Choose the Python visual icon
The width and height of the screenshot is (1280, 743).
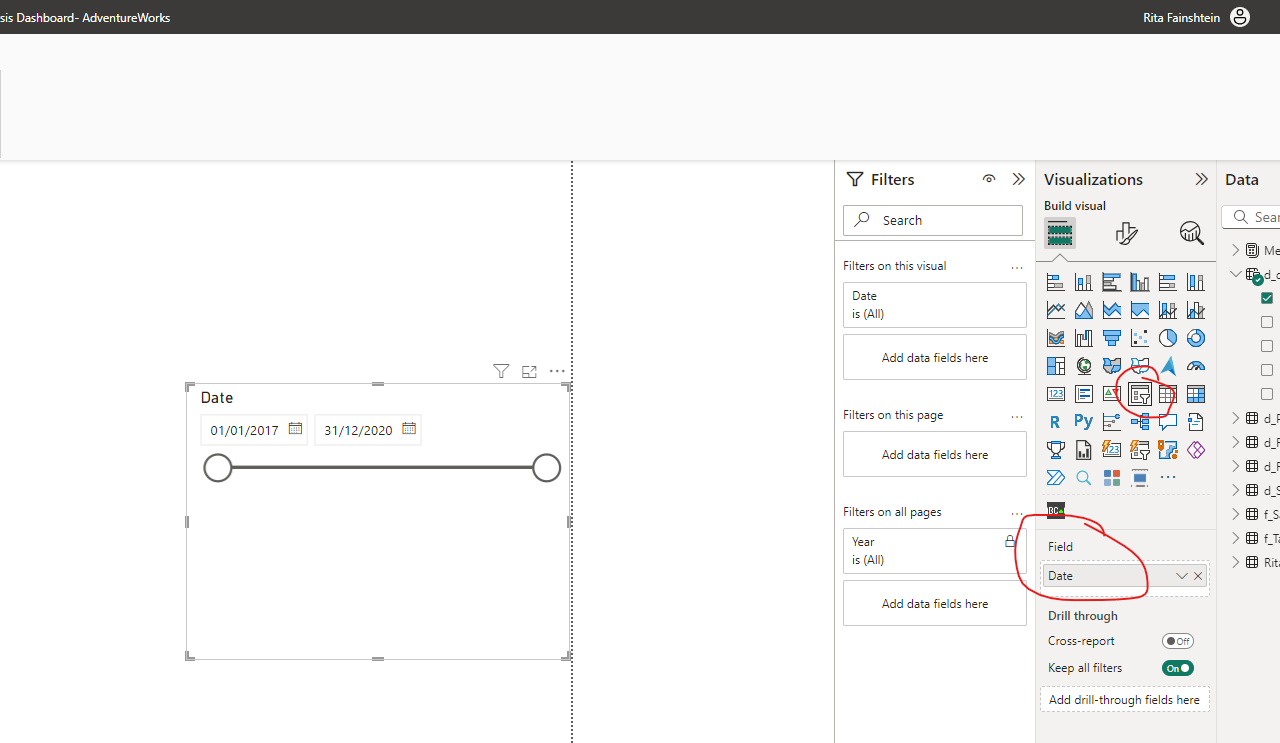[x=1083, y=422]
